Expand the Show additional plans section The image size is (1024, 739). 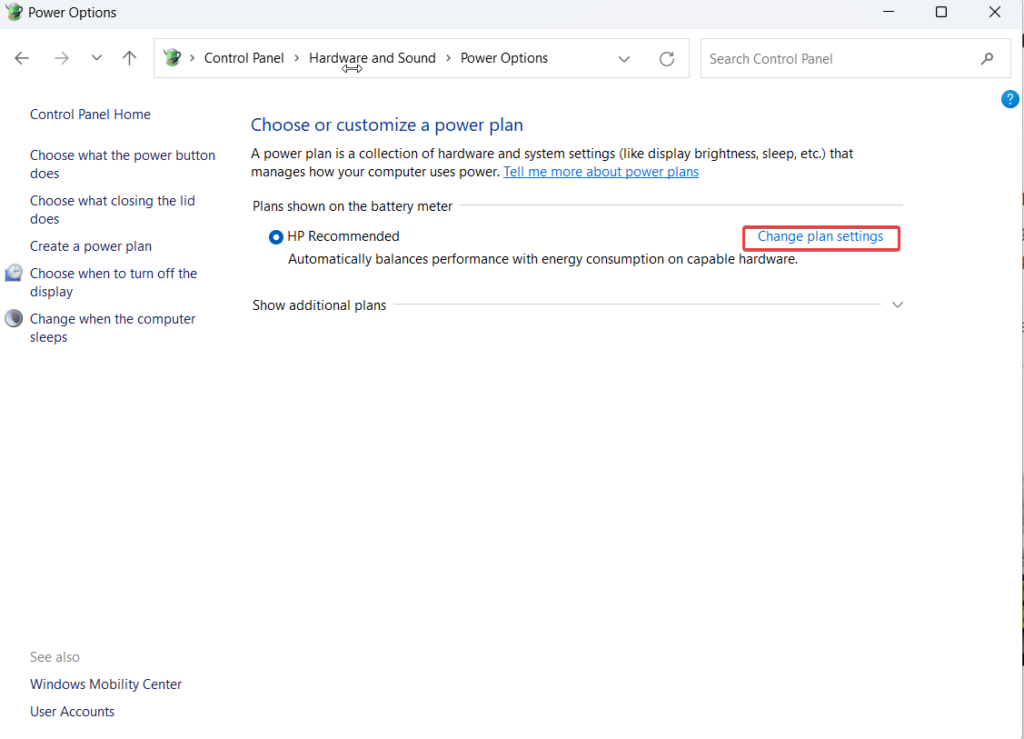point(897,305)
